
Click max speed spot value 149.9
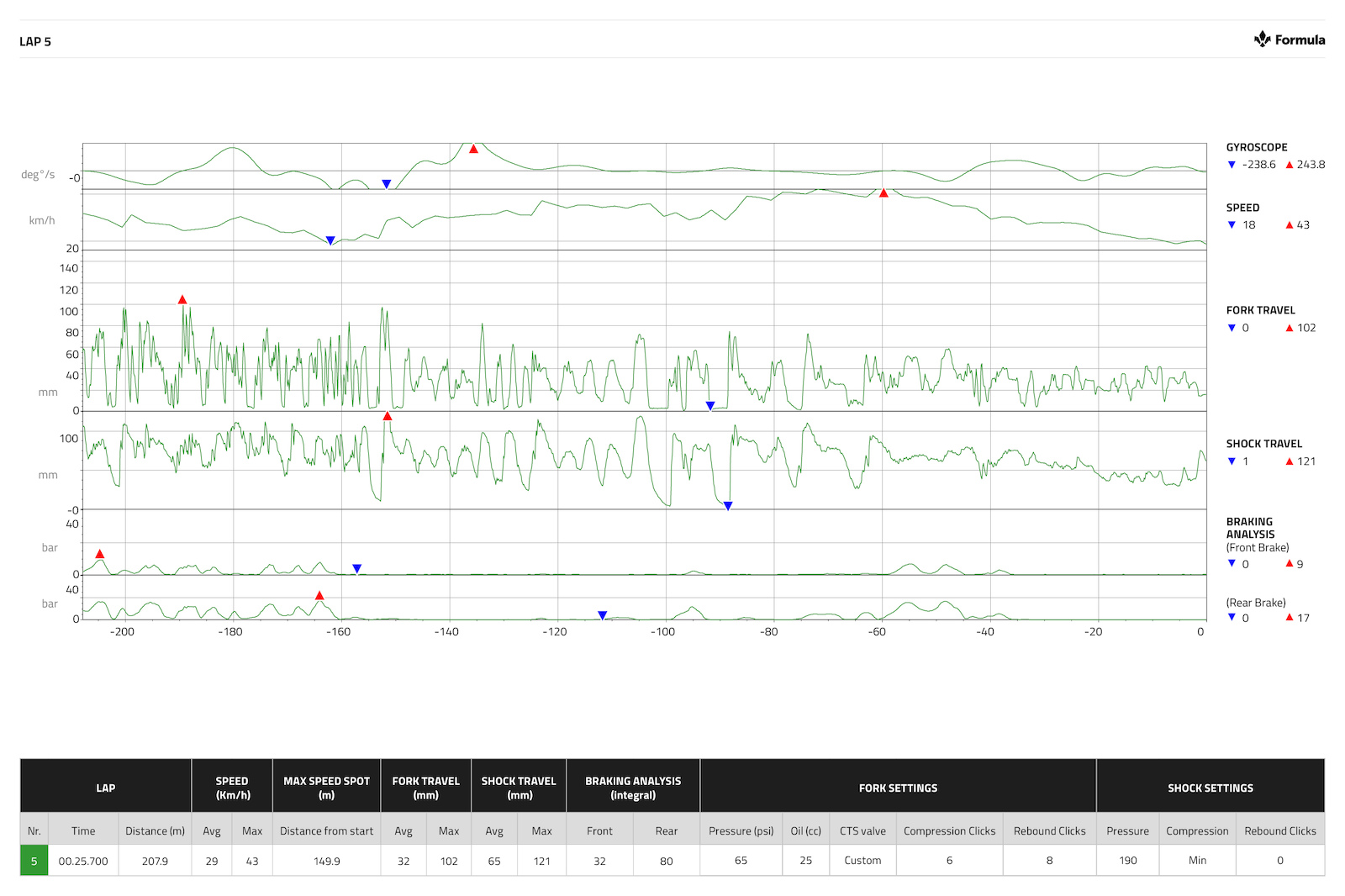click(327, 861)
